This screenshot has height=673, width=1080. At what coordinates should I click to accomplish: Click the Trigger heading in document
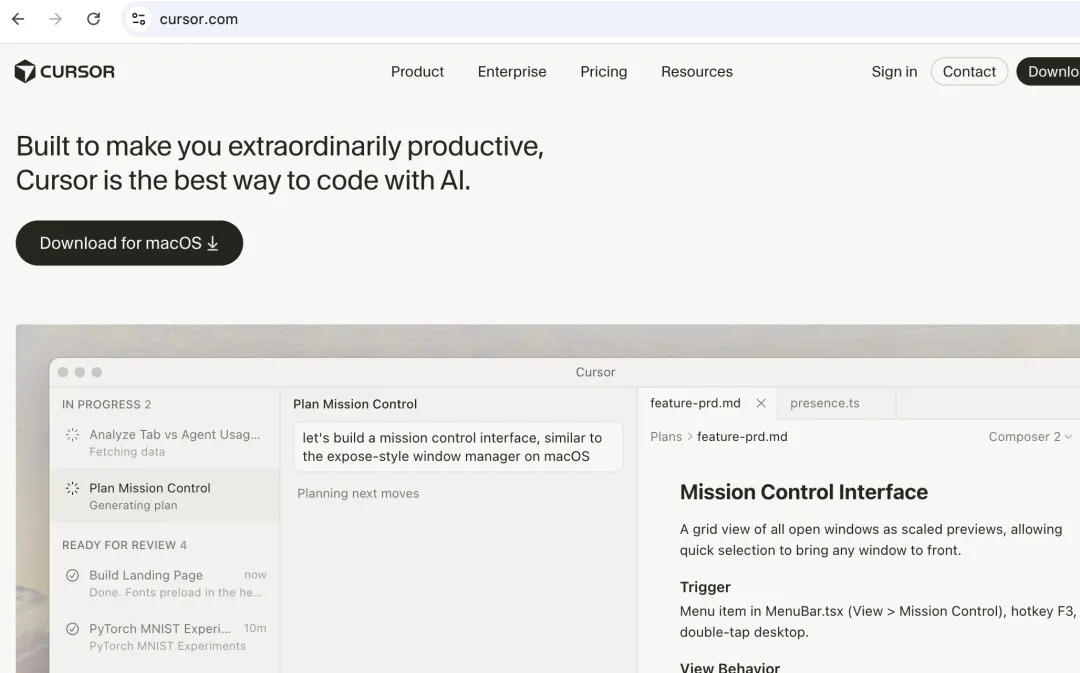pos(705,587)
